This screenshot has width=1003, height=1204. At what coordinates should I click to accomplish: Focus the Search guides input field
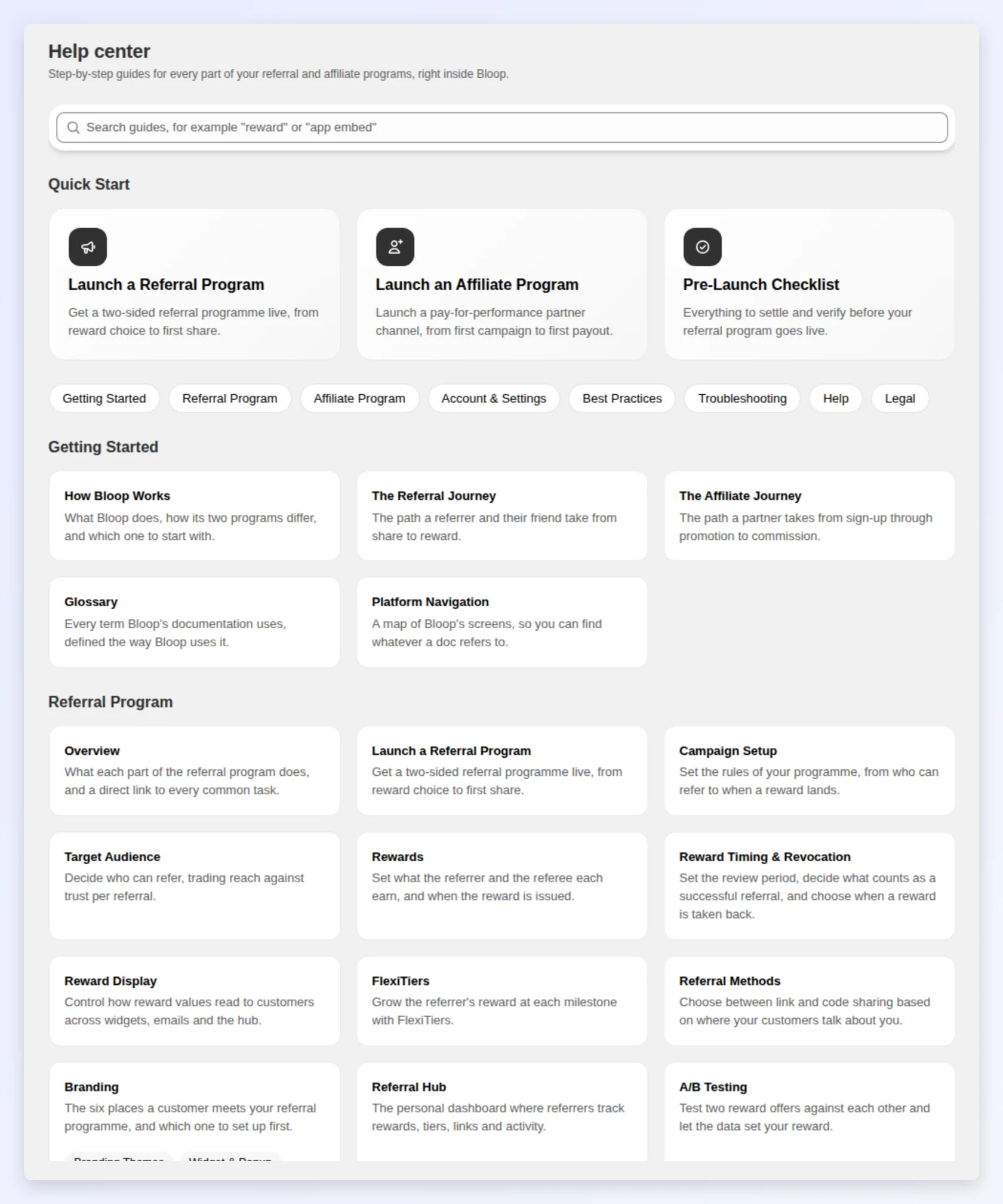pyautogui.click(x=502, y=127)
